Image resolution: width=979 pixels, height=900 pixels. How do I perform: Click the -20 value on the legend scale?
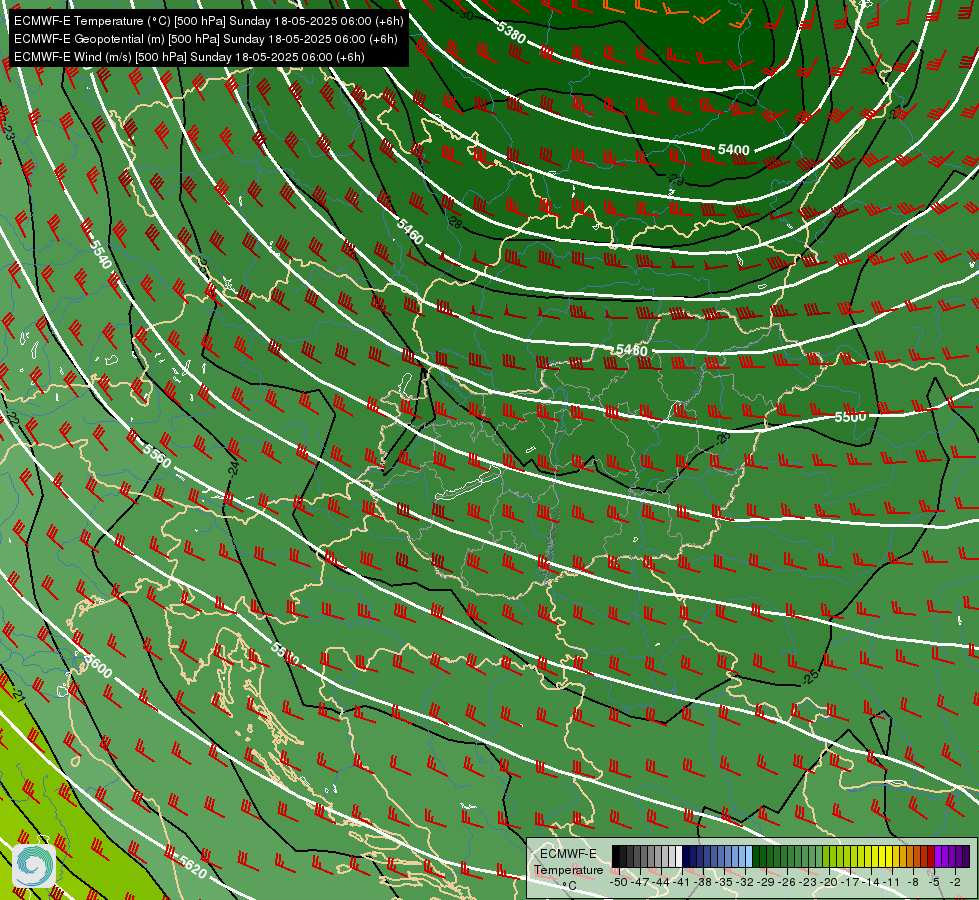830,882
